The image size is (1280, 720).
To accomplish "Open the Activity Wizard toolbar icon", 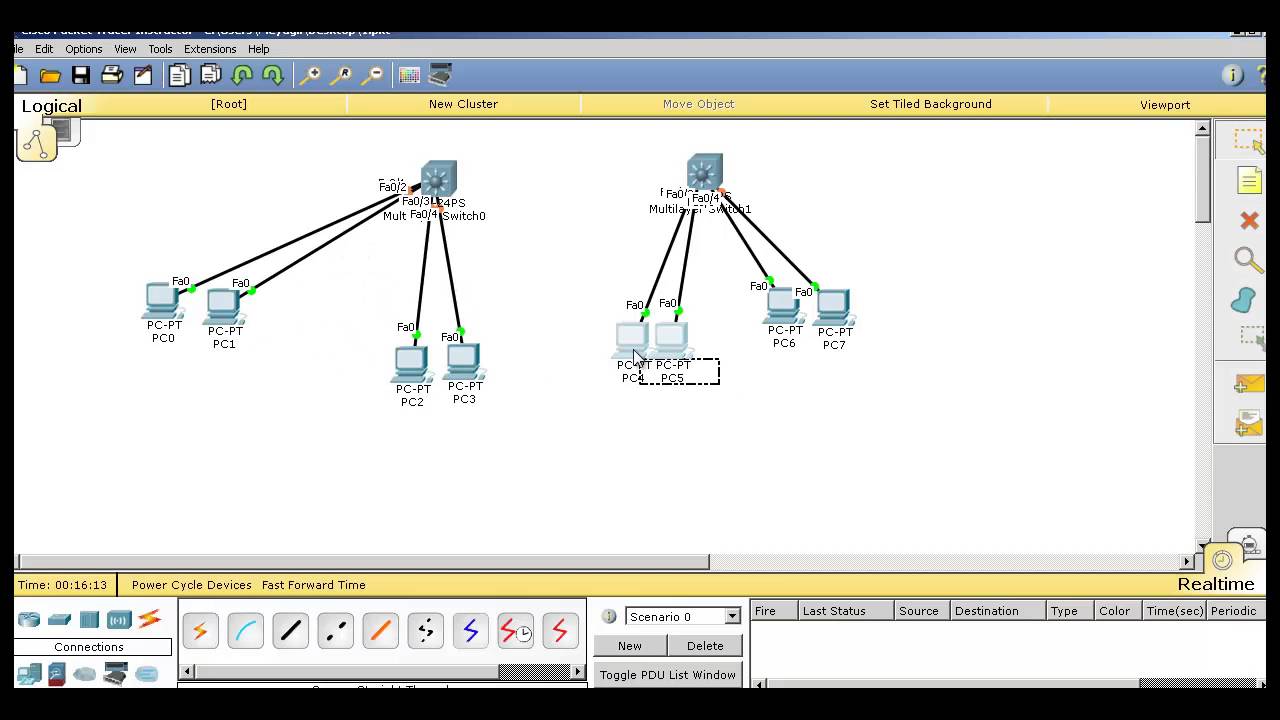I will pos(143,75).
